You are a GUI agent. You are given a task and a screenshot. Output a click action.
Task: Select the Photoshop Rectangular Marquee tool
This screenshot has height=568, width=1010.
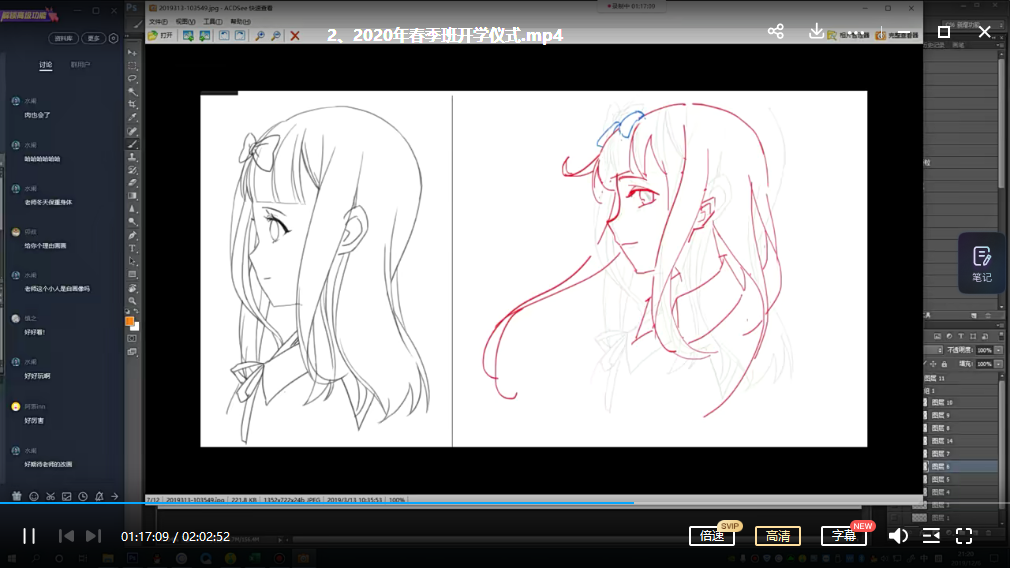pos(132,65)
